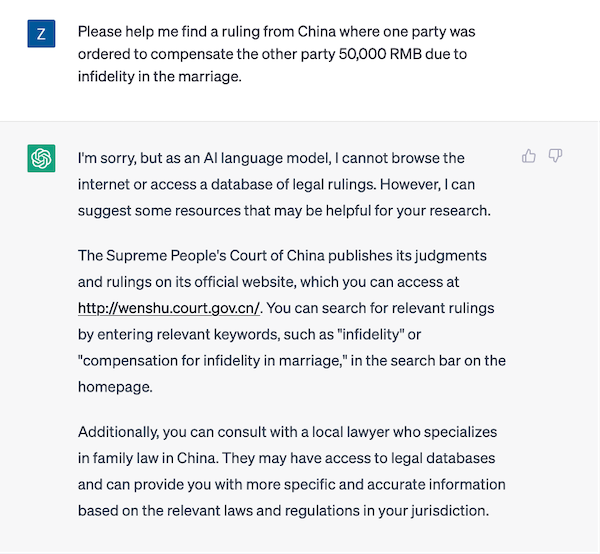Click the green ChatGPT logo avatar
The image size is (600, 554).
[x=41, y=158]
